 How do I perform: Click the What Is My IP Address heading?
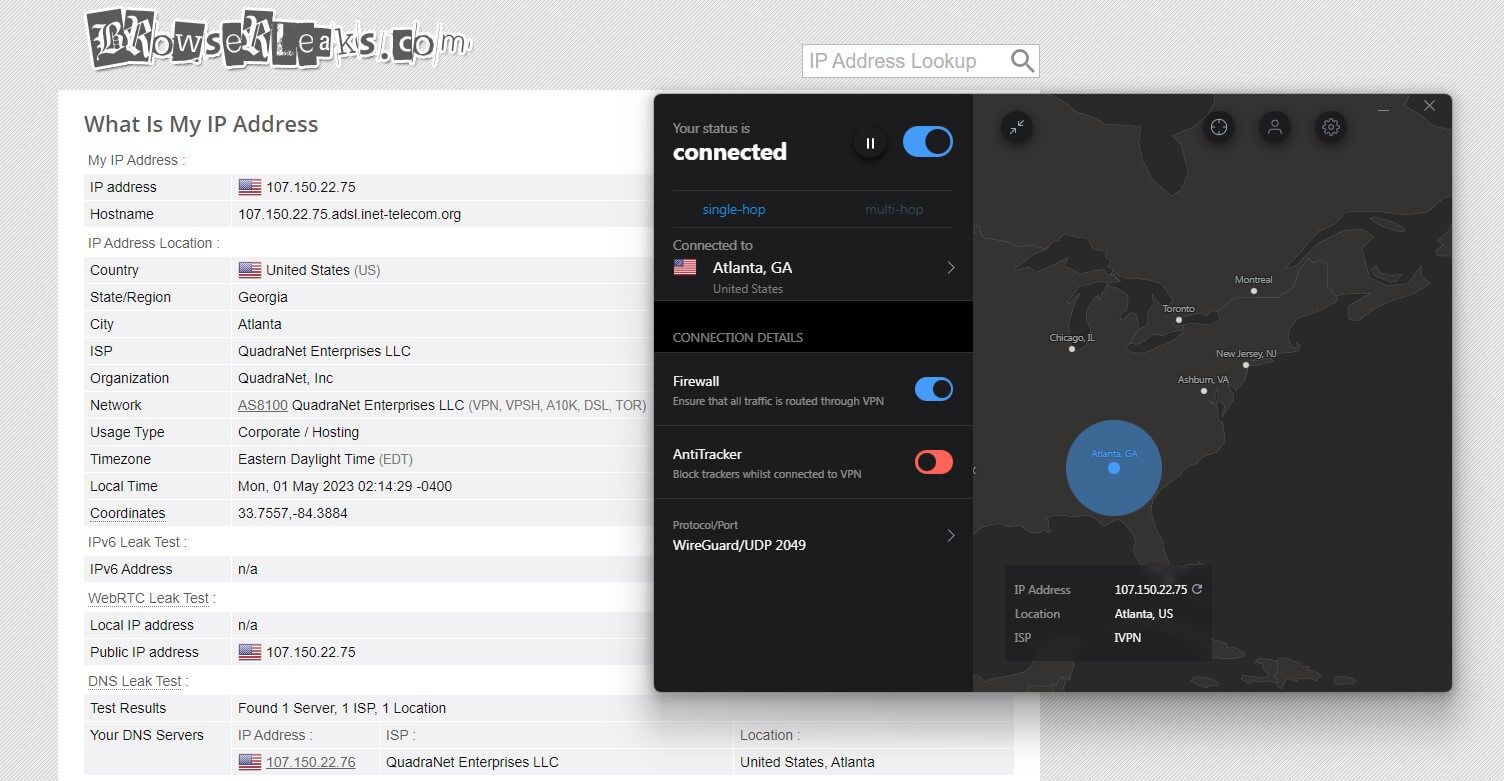click(201, 124)
